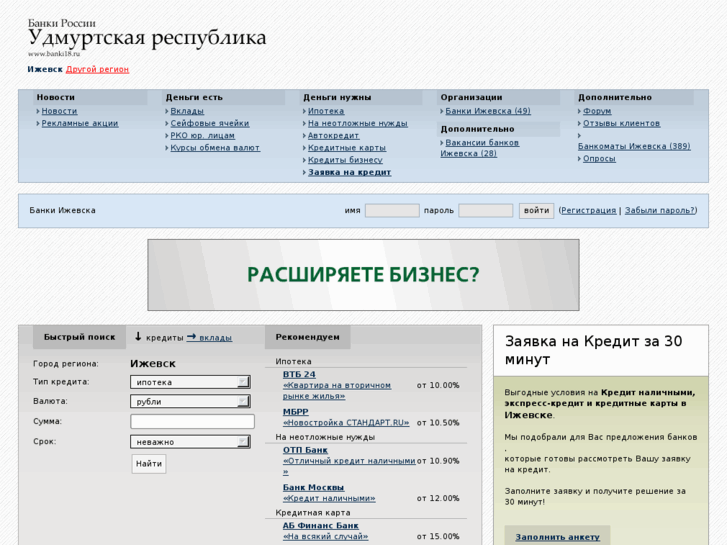Click the 'от 12.00%' rate text
The image size is (727, 545).
click(x=438, y=498)
